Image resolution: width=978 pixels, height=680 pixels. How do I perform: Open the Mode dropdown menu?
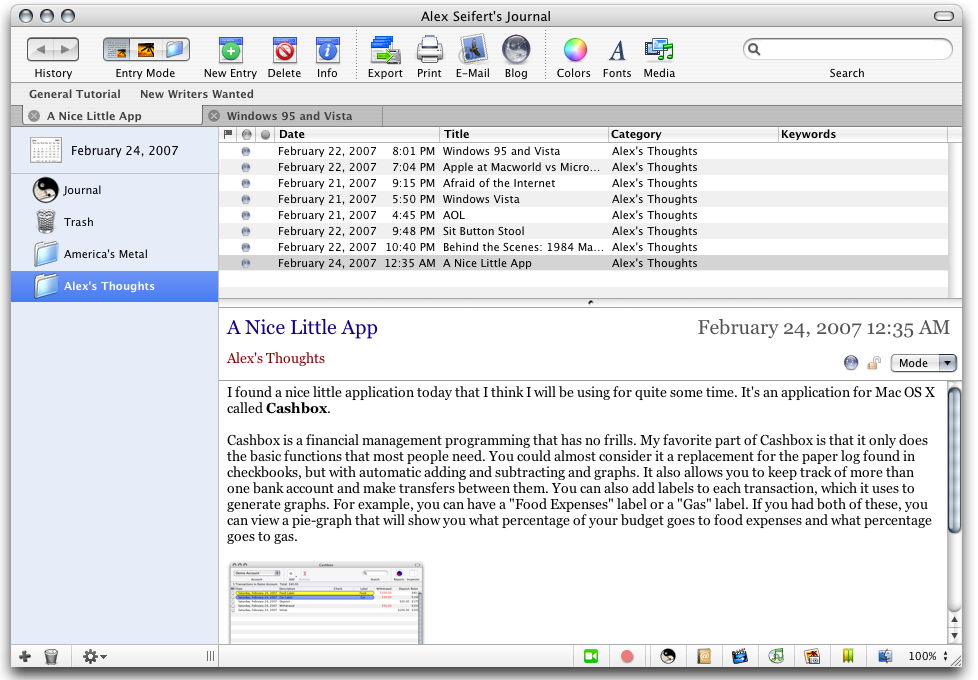923,364
